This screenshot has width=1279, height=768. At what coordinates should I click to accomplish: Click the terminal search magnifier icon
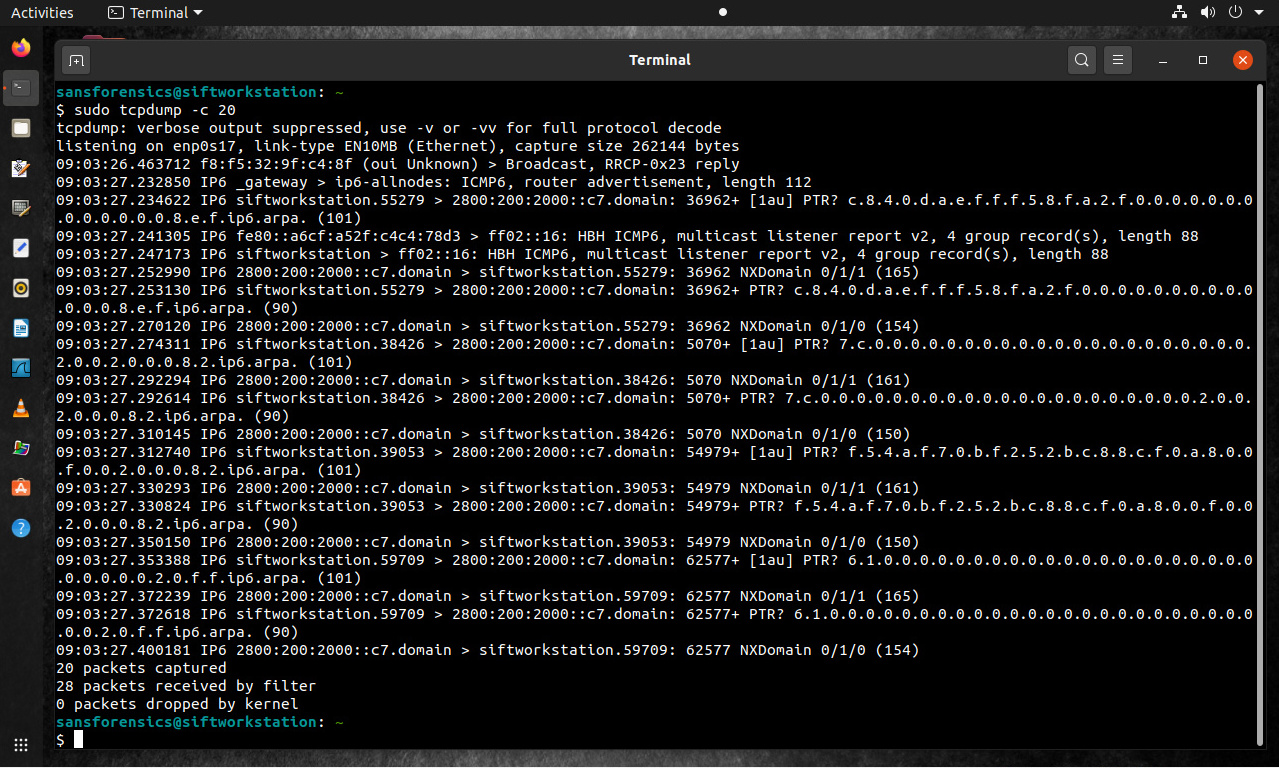(1081, 60)
